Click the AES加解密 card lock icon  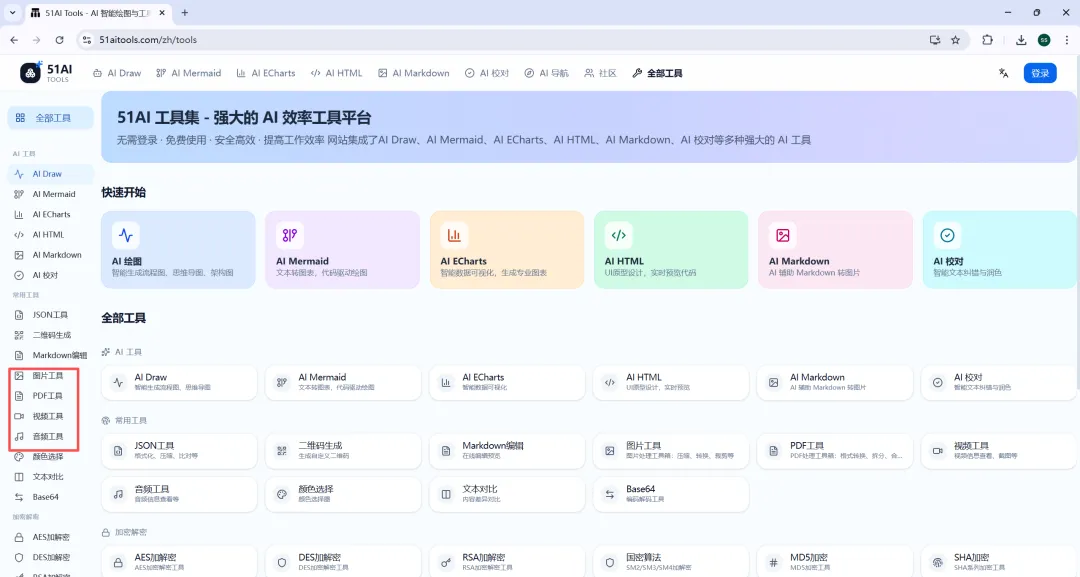pyautogui.click(x=118, y=563)
